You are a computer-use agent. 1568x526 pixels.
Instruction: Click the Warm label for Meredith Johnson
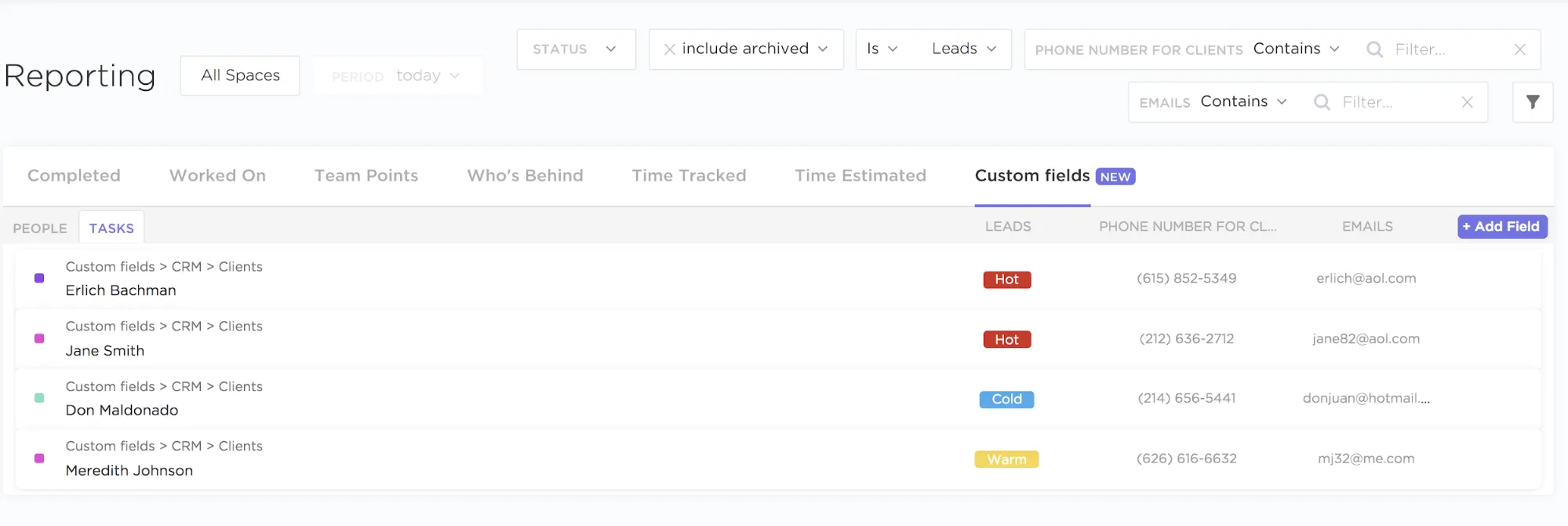click(x=1007, y=459)
